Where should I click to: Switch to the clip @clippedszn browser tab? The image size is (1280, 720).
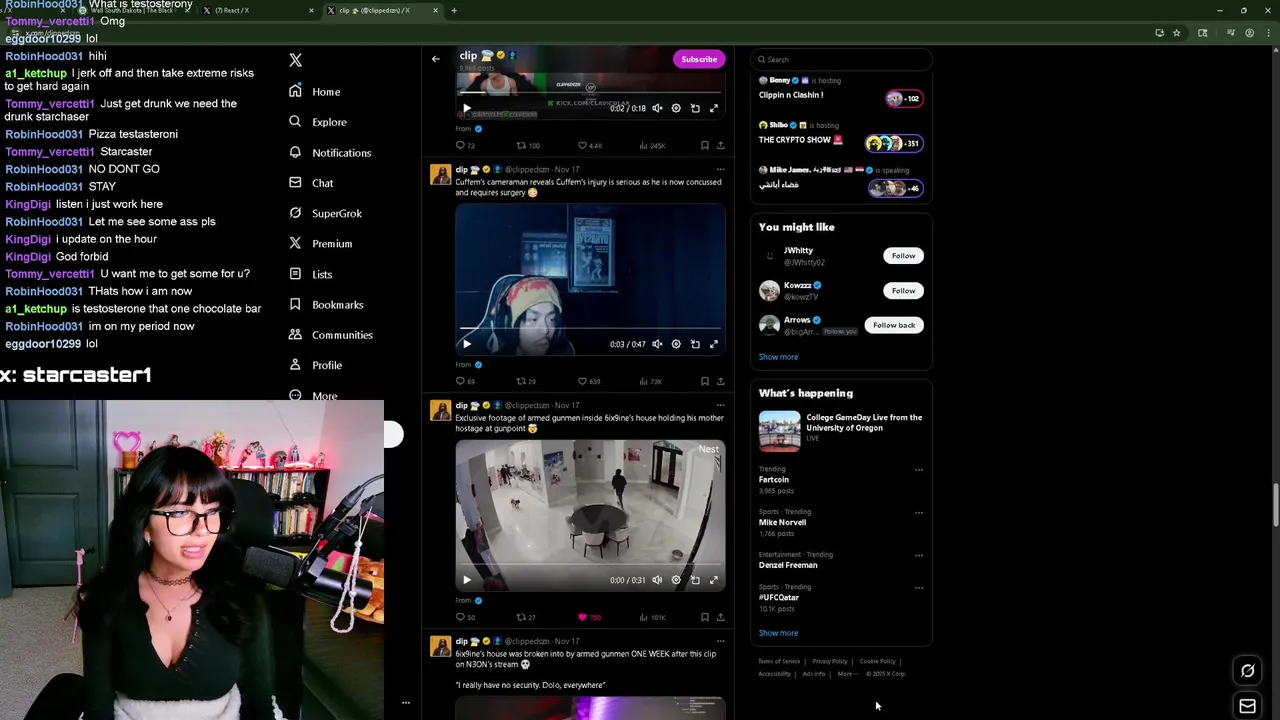click(x=383, y=10)
